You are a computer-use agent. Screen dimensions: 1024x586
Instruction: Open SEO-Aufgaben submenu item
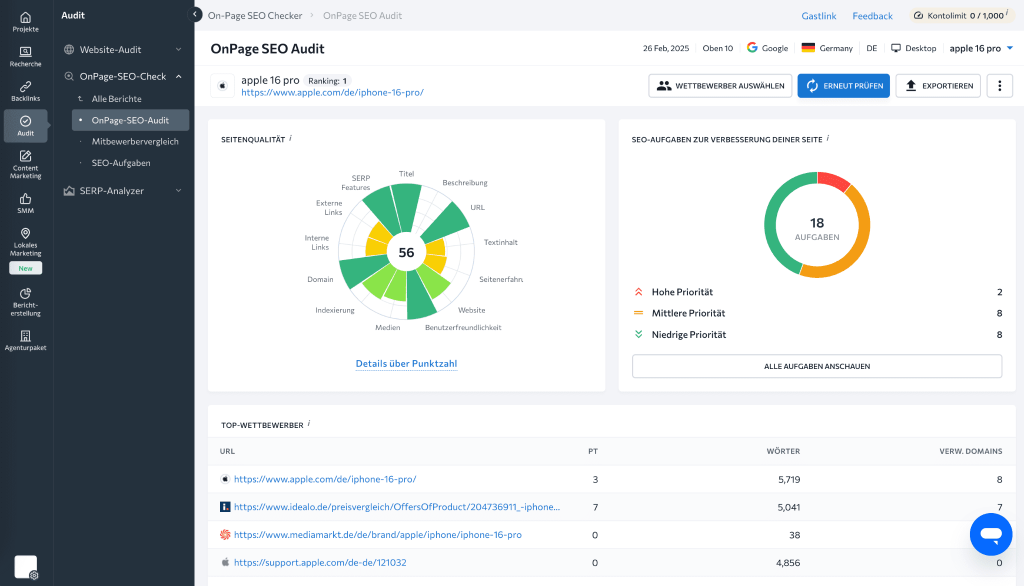[x=121, y=163]
